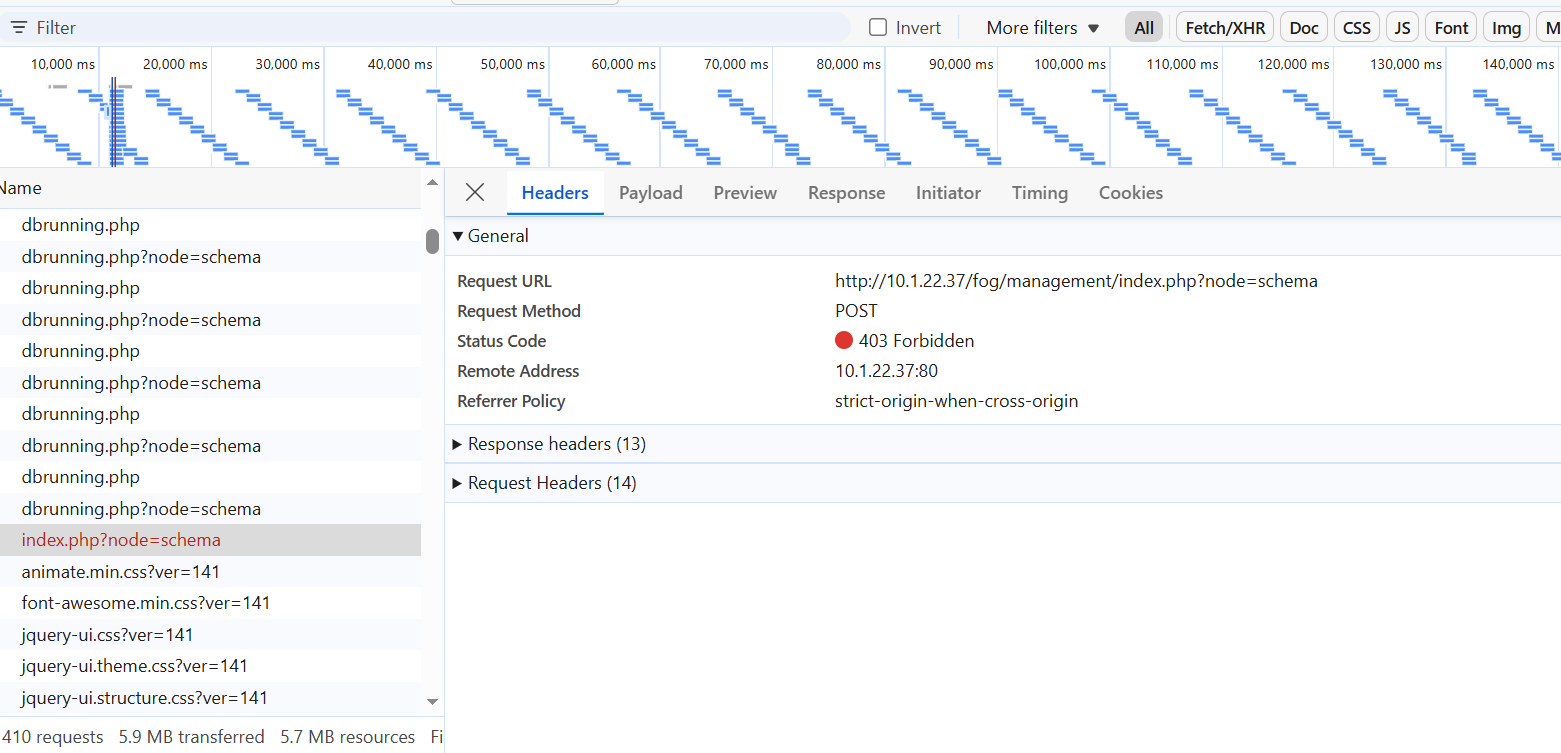Select the font-awesome.min.css?ver=141 request
The image size is (1561, 753).
210,603
